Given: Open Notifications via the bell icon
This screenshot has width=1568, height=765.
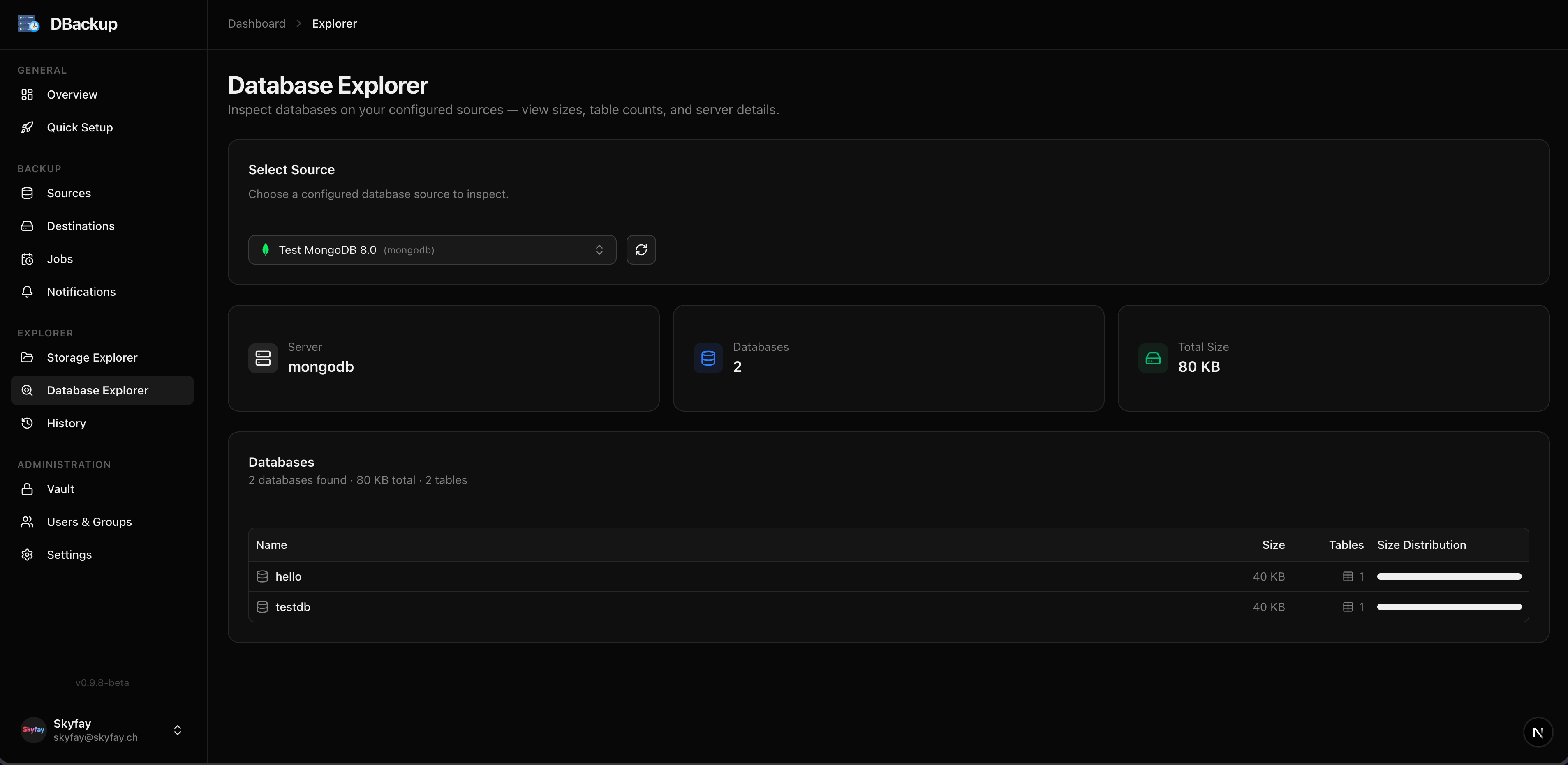Looking at the screenshot, I should tap(28, 291).
